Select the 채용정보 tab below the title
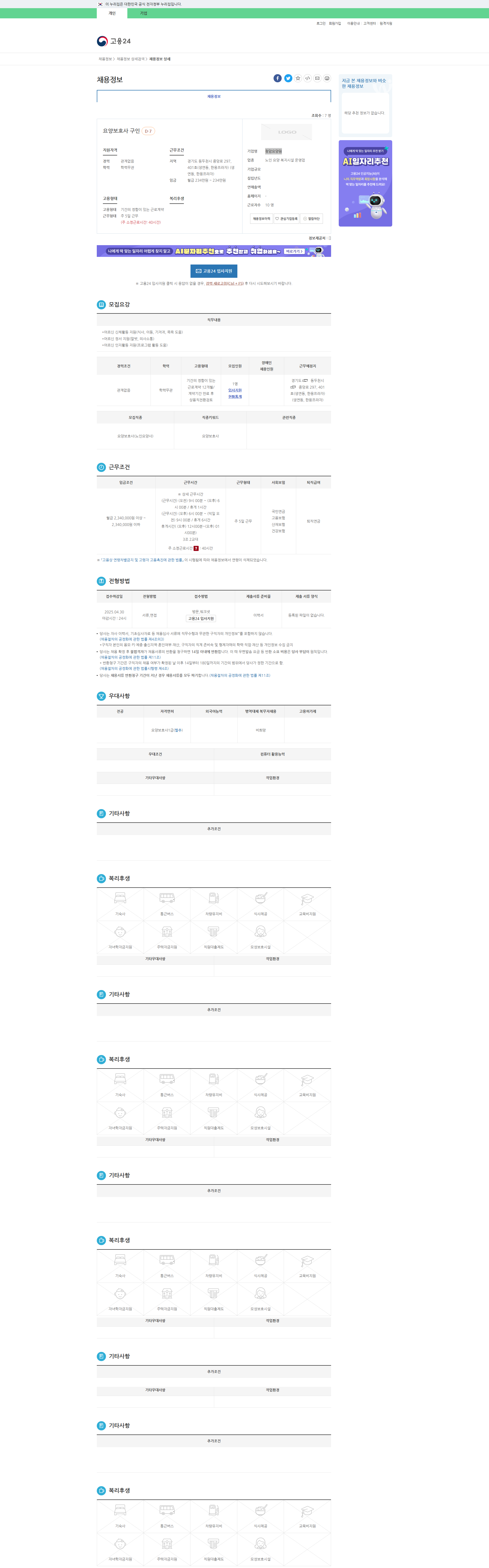489x1568 pixels. tap(214, 96)
